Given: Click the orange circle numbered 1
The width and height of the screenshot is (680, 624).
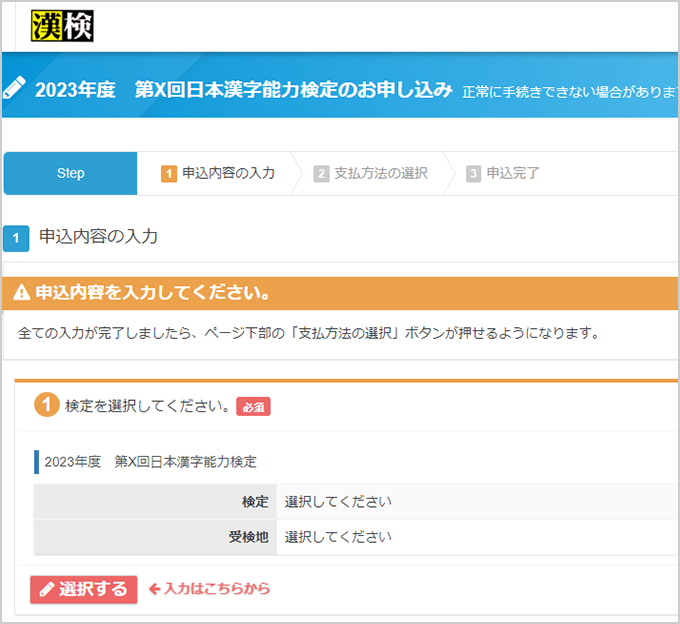Looking at the screenshot, I should pos(47,405).
